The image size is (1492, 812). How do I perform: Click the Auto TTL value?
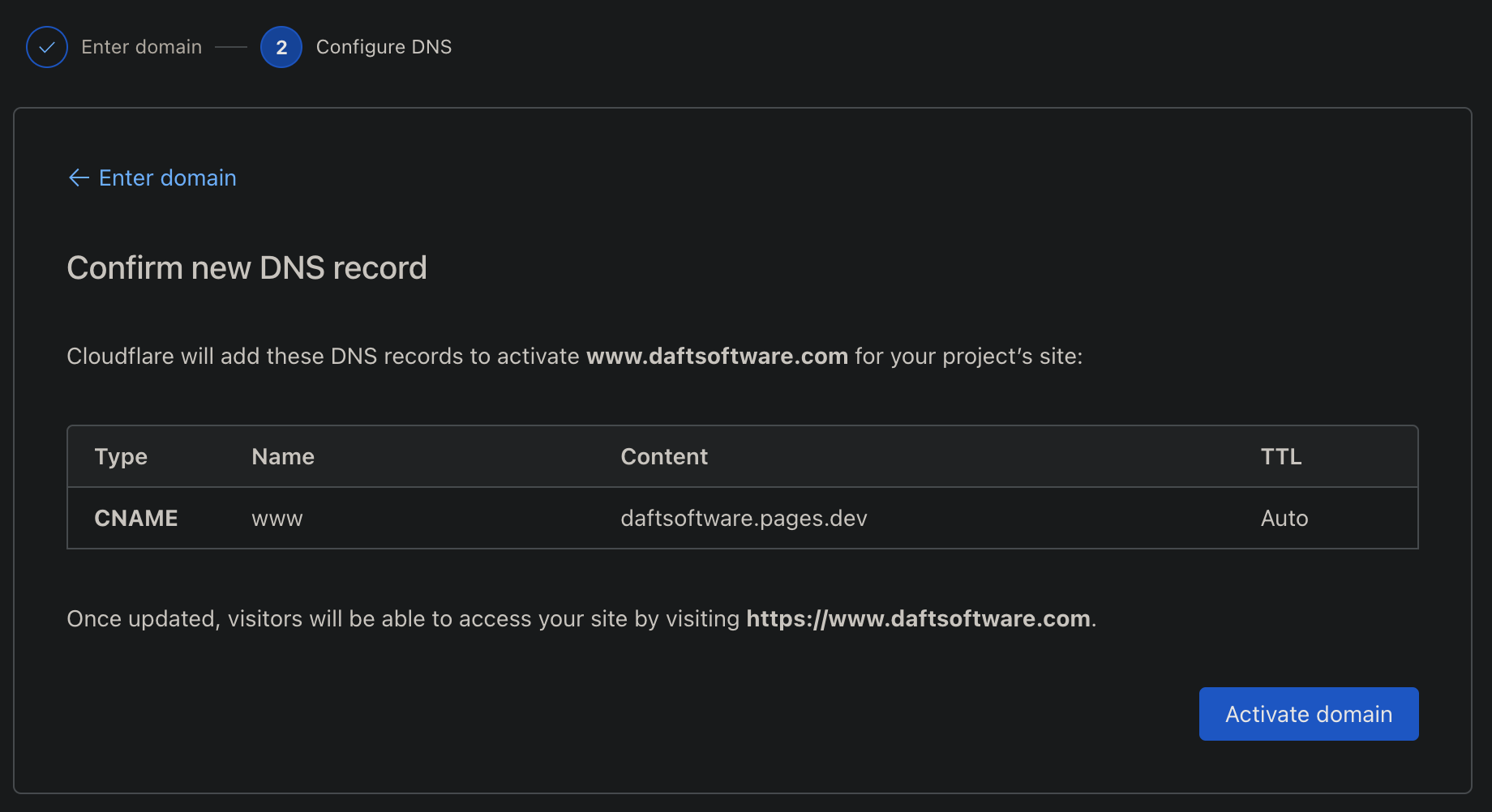click(1284, 518)
